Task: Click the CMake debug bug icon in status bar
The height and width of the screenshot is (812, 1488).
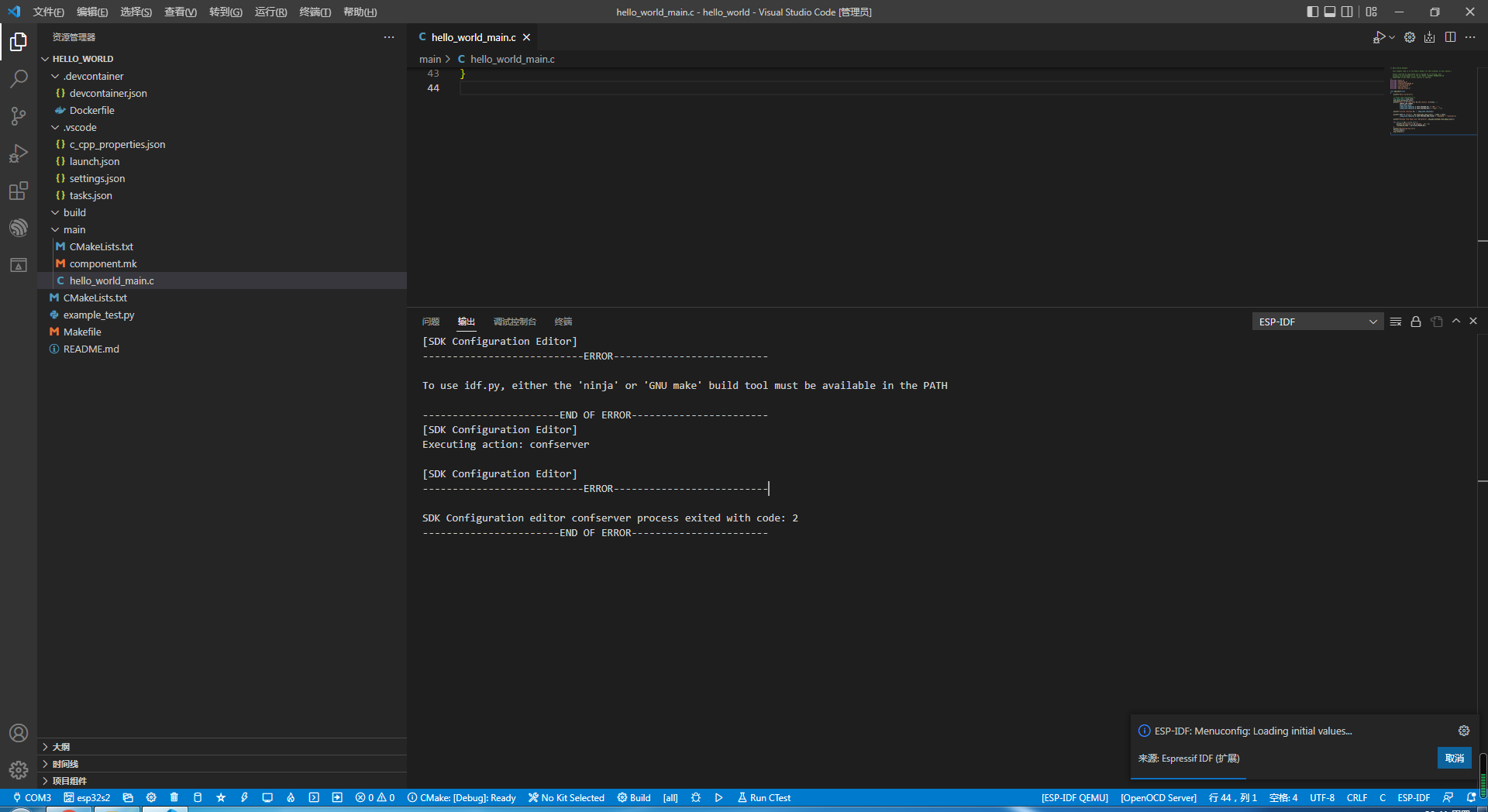Action: [696, 797]
